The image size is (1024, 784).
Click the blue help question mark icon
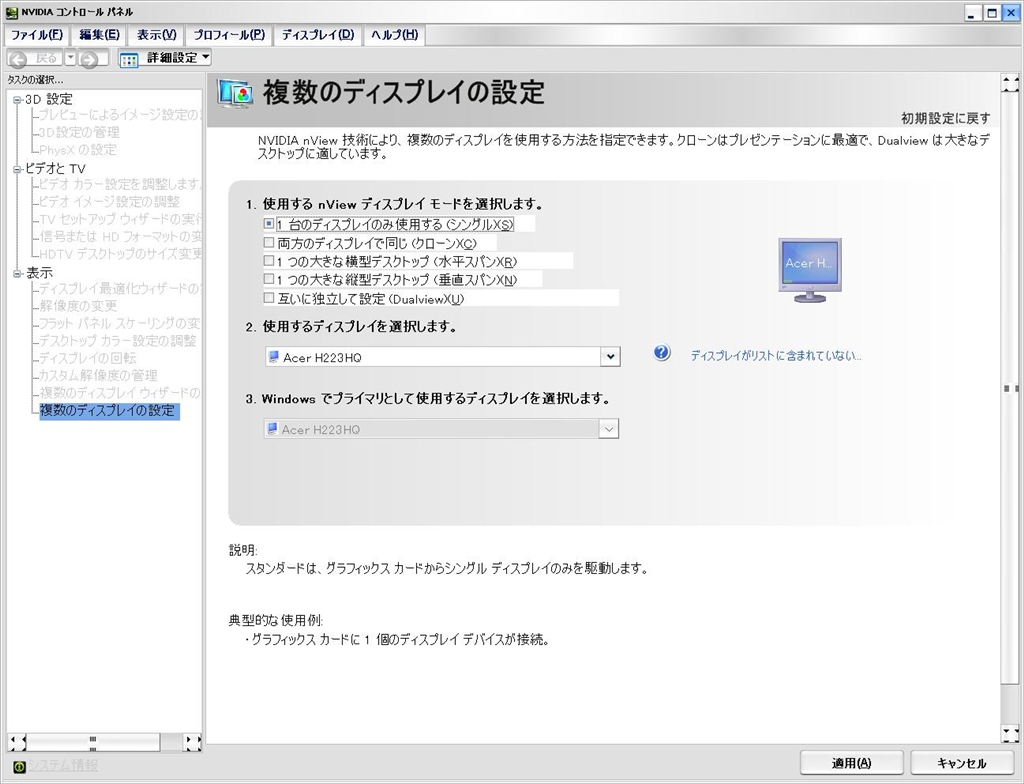[x=662, y=353]
